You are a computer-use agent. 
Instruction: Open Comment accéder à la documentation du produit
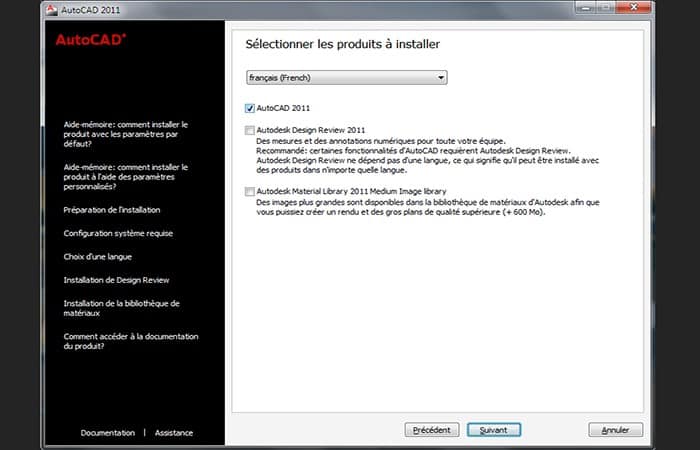click(x=131, y=341)
